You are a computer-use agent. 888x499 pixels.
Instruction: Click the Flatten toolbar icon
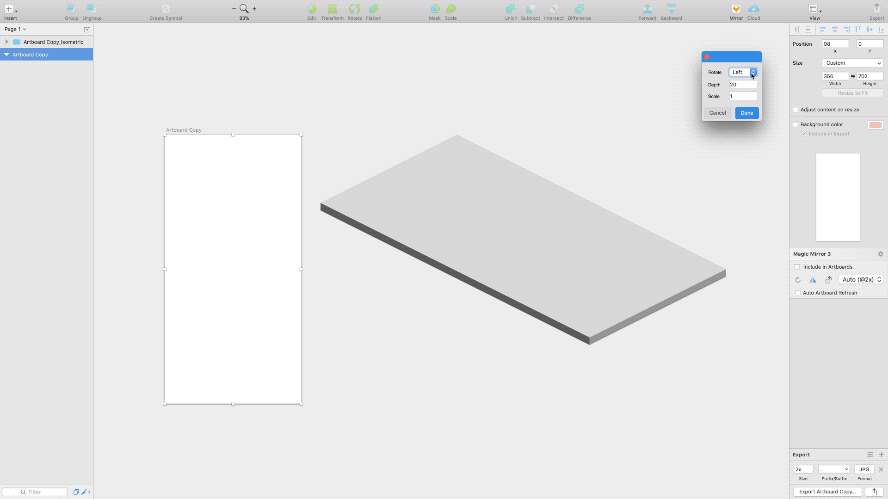click(x=373, y=9)
